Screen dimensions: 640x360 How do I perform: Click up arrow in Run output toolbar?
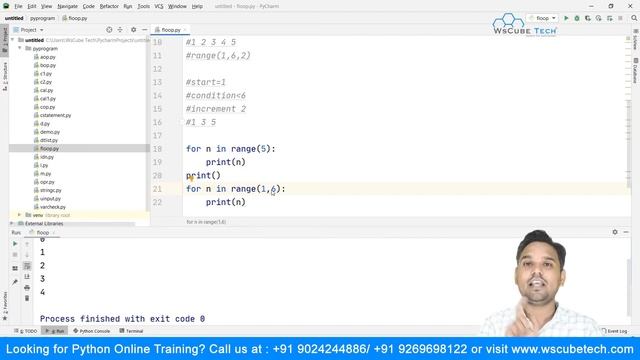27,244
